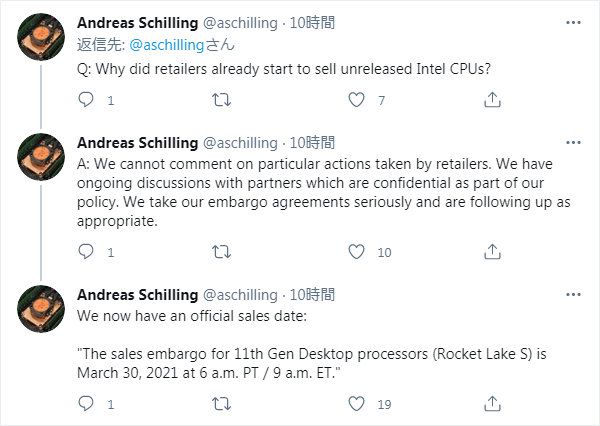Open more options for sales date tweet

pyautogui.click(x=572, y=294)
